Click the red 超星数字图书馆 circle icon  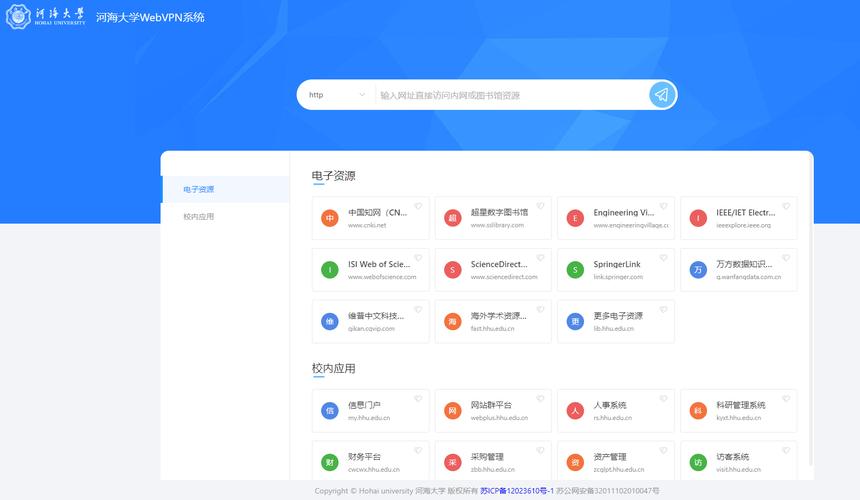click(x=453, y=218)
